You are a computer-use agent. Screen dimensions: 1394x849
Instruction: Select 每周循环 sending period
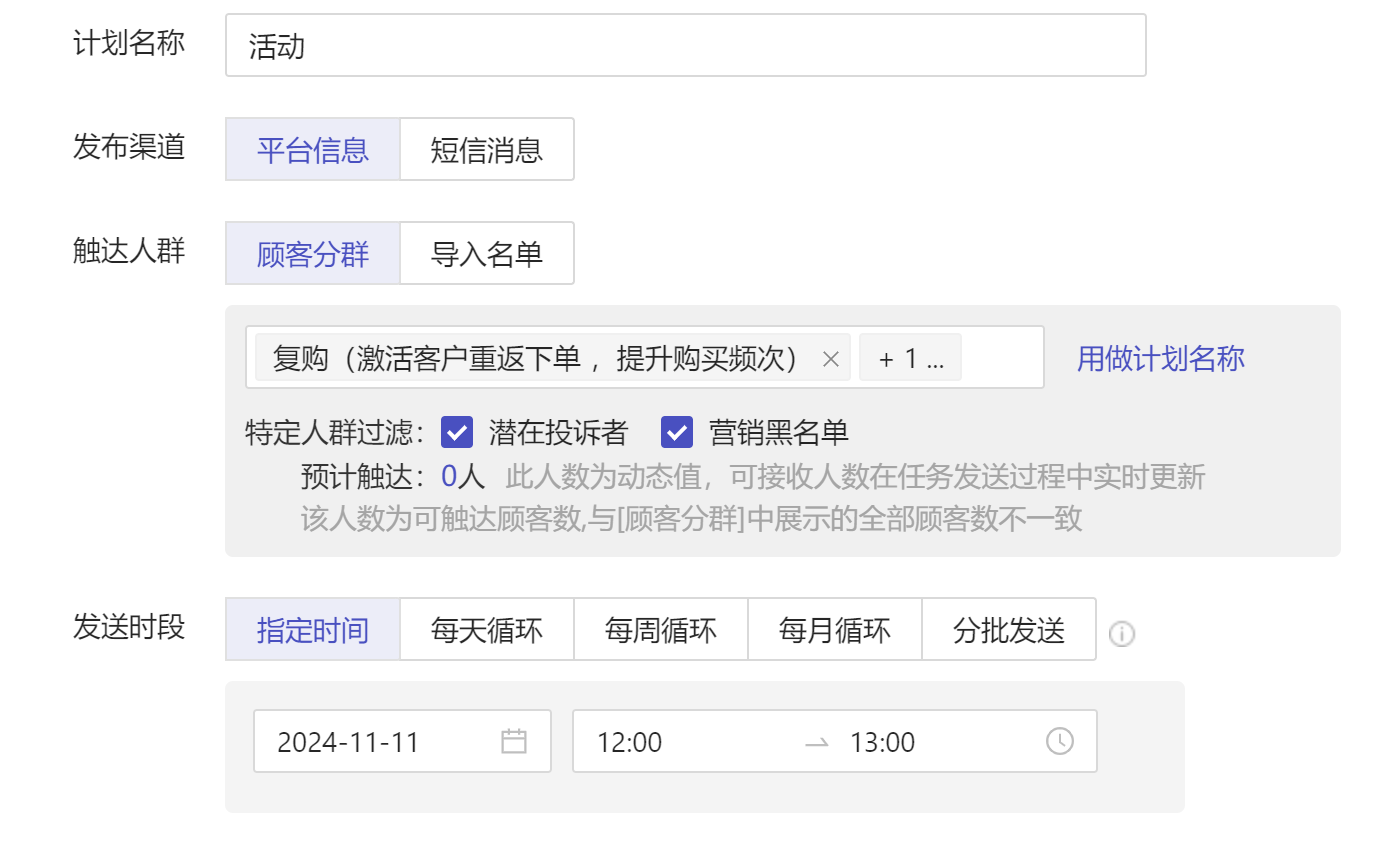[661, 630]
